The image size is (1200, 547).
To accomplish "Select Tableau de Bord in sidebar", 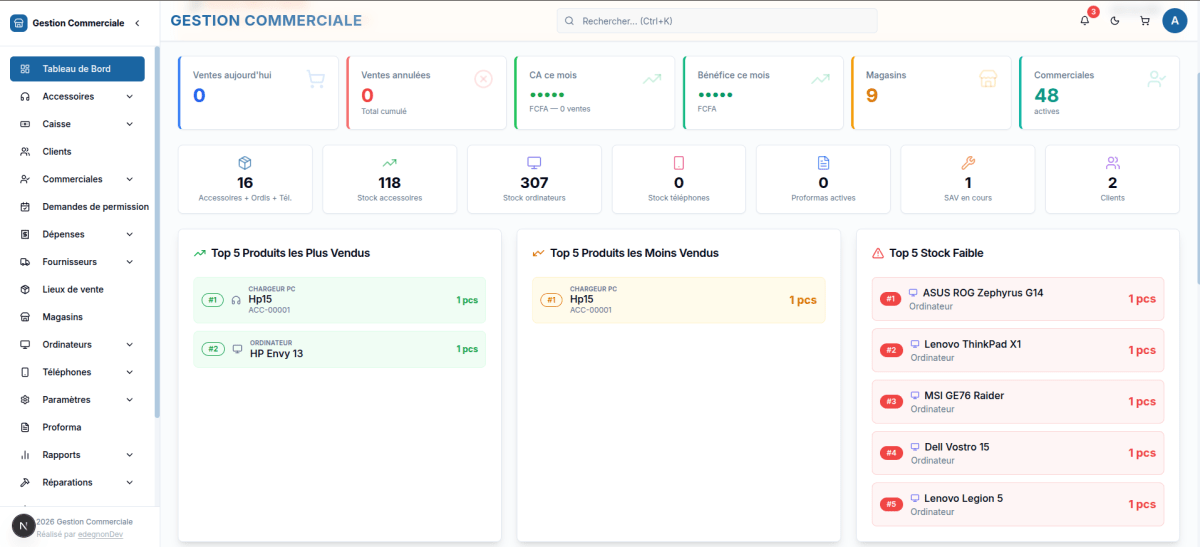I will (x=77, y=69).
